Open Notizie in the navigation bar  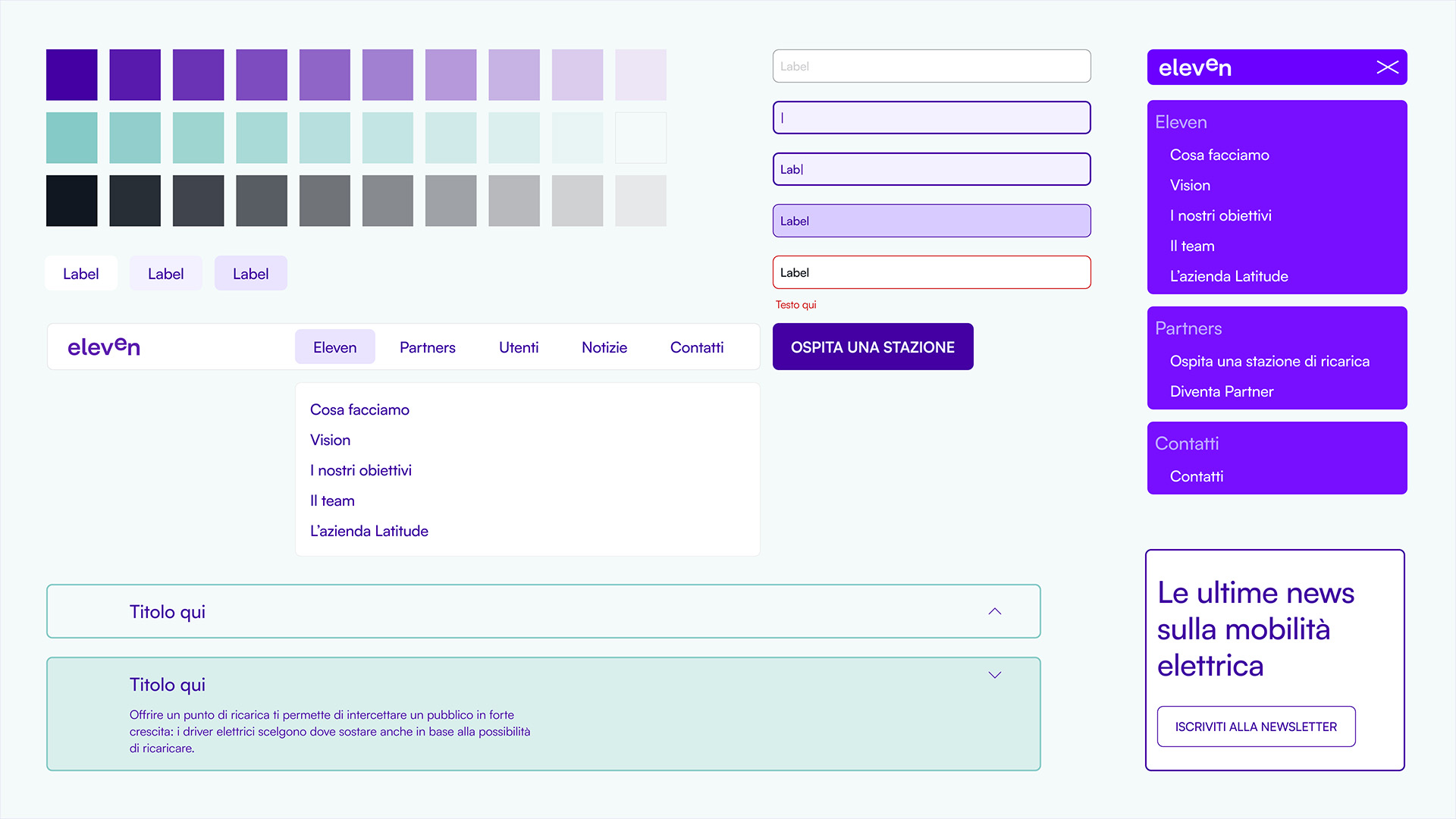pos(604,347)
